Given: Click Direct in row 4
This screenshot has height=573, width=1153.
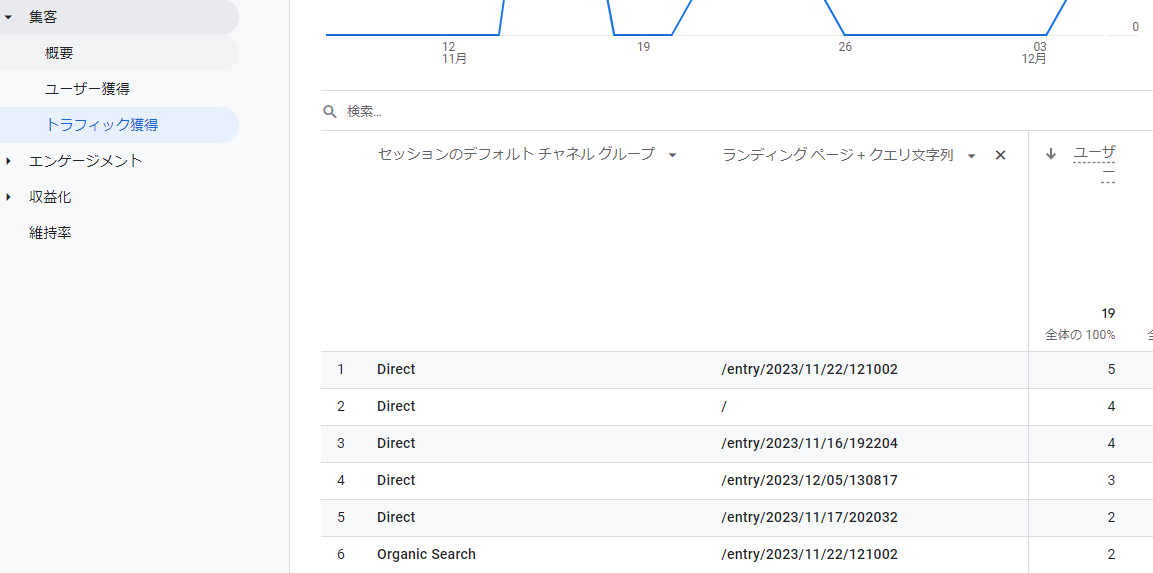Looking at the screenshot, I should point(396,480).
